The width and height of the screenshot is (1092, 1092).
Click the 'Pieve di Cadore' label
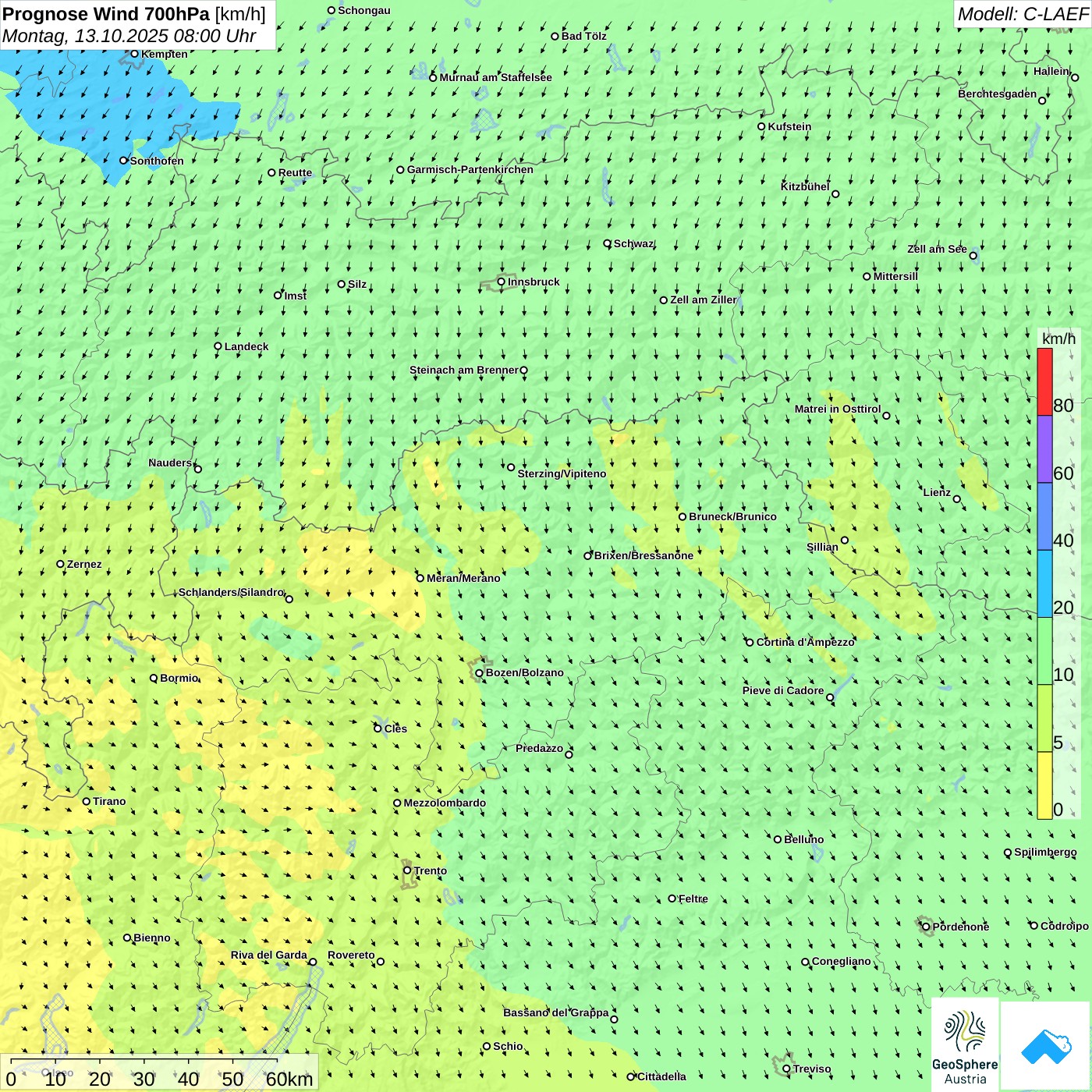tap(783, 690)
